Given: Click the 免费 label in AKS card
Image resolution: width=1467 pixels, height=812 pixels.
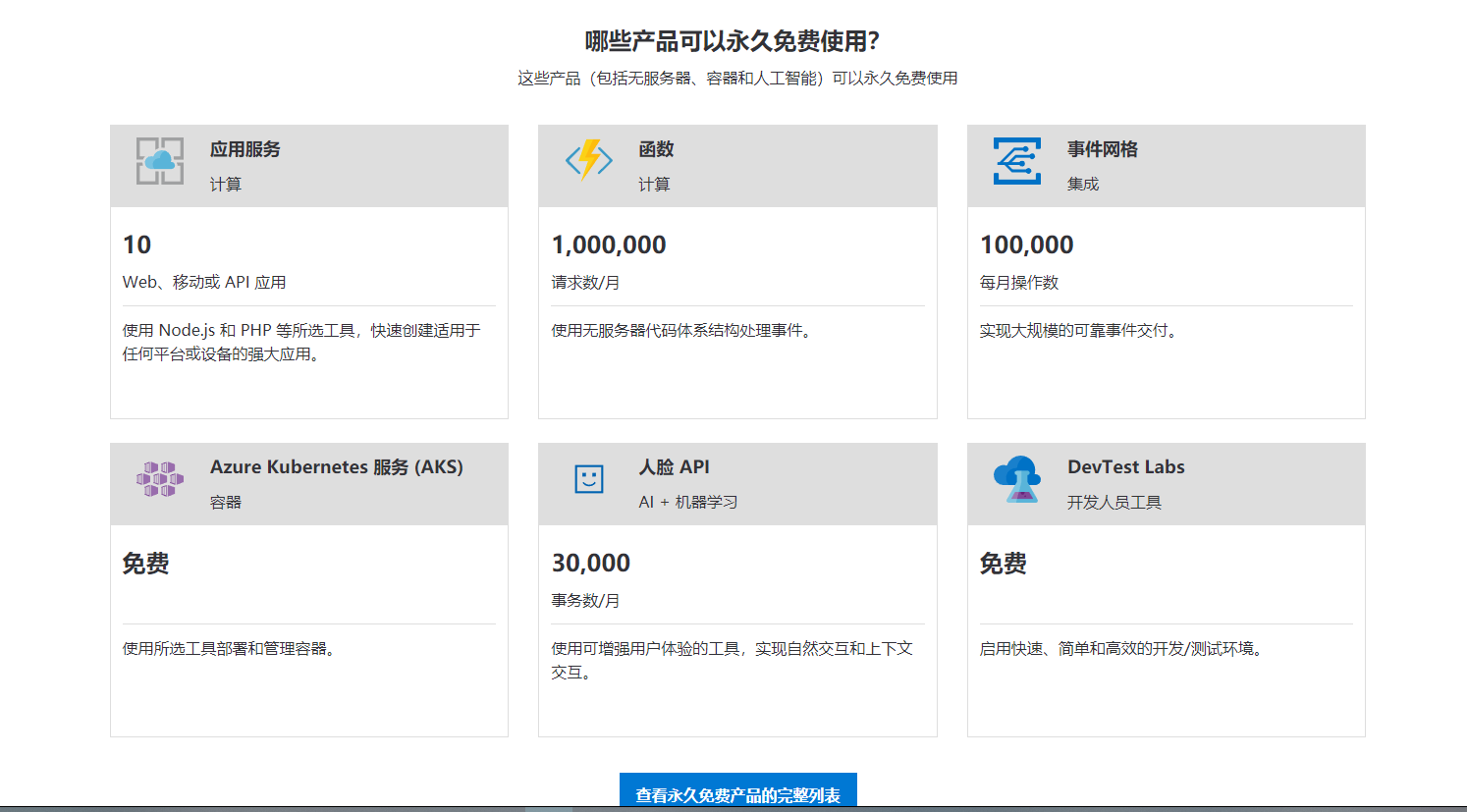Looking at the screenshot, I should (x=146, y=563).
